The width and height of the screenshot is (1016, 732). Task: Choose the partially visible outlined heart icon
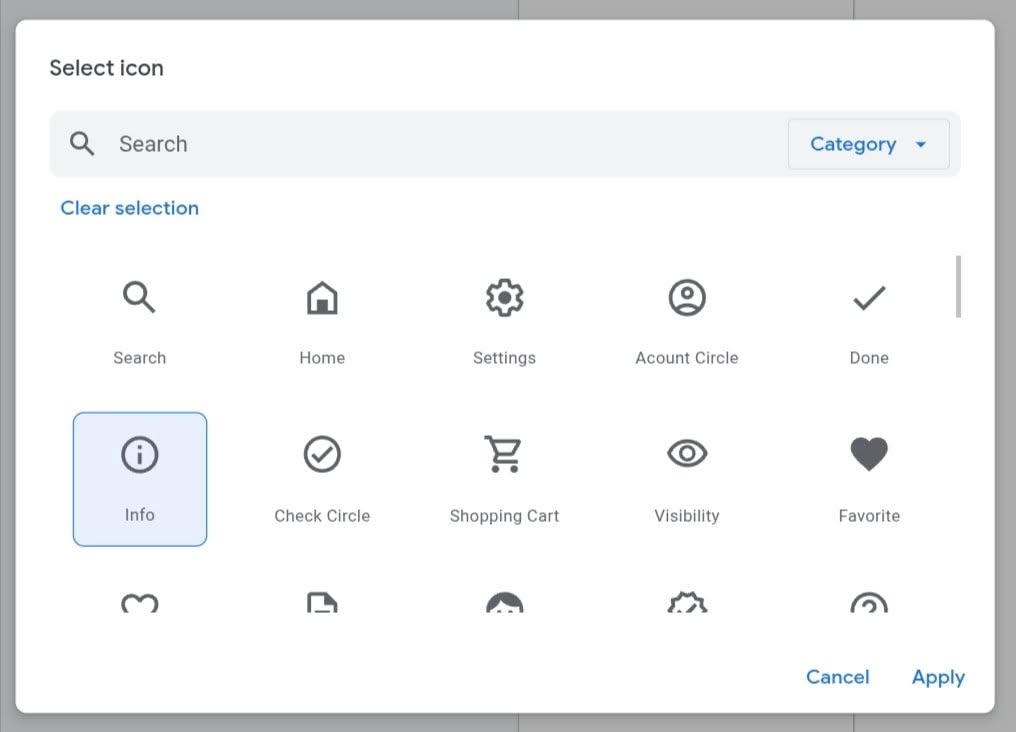click(x=139, y=603)
